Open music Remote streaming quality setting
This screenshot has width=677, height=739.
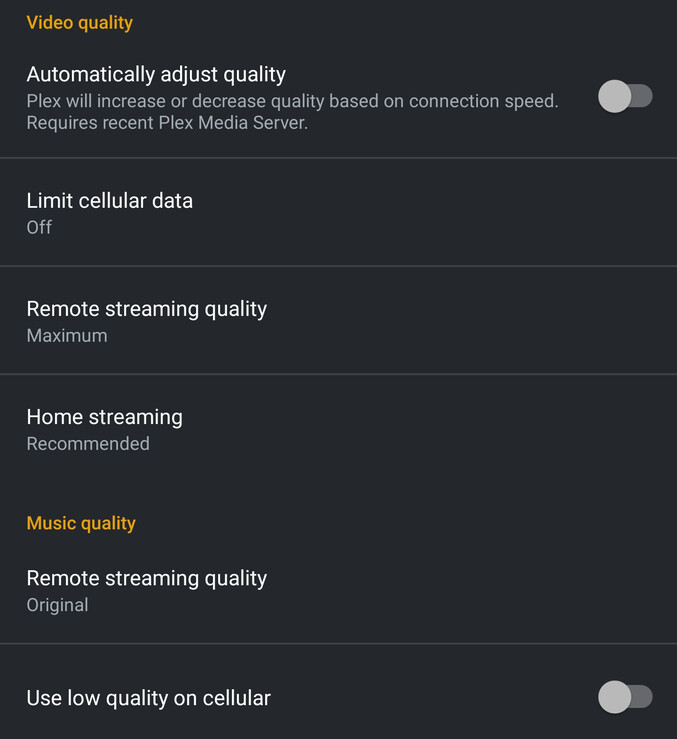(x=146, y=578)
